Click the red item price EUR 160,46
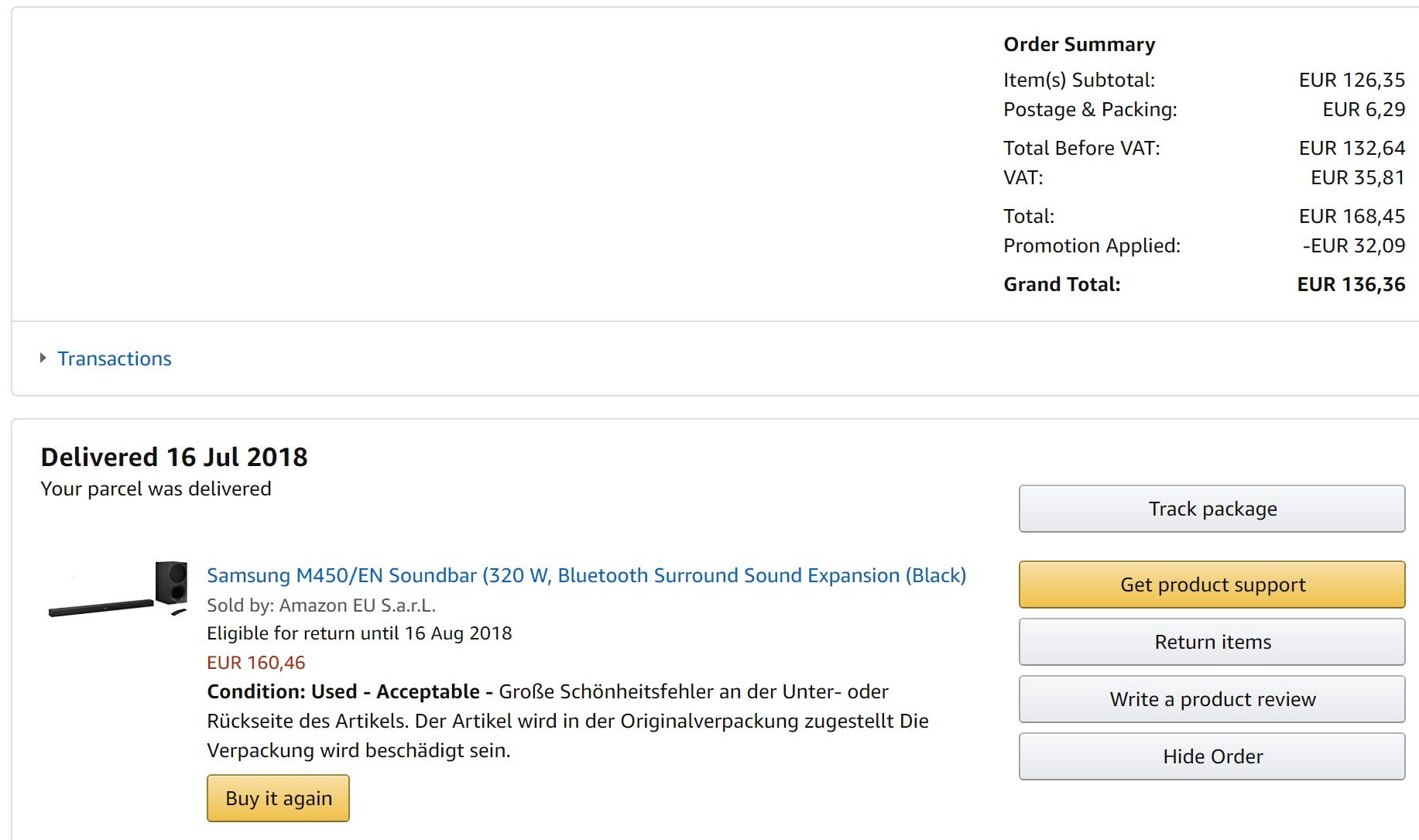1419x840 pixels. tap(255, 663)
